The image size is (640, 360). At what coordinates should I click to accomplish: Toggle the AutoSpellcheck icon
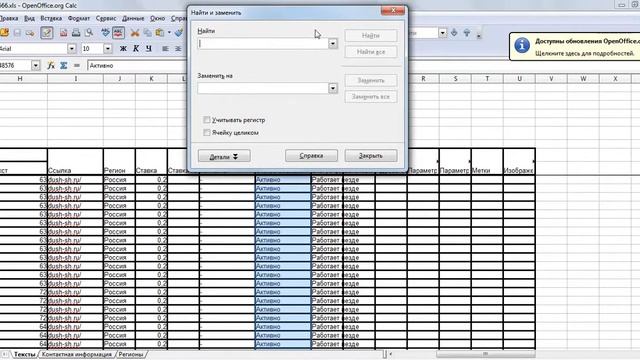(118, 33)
